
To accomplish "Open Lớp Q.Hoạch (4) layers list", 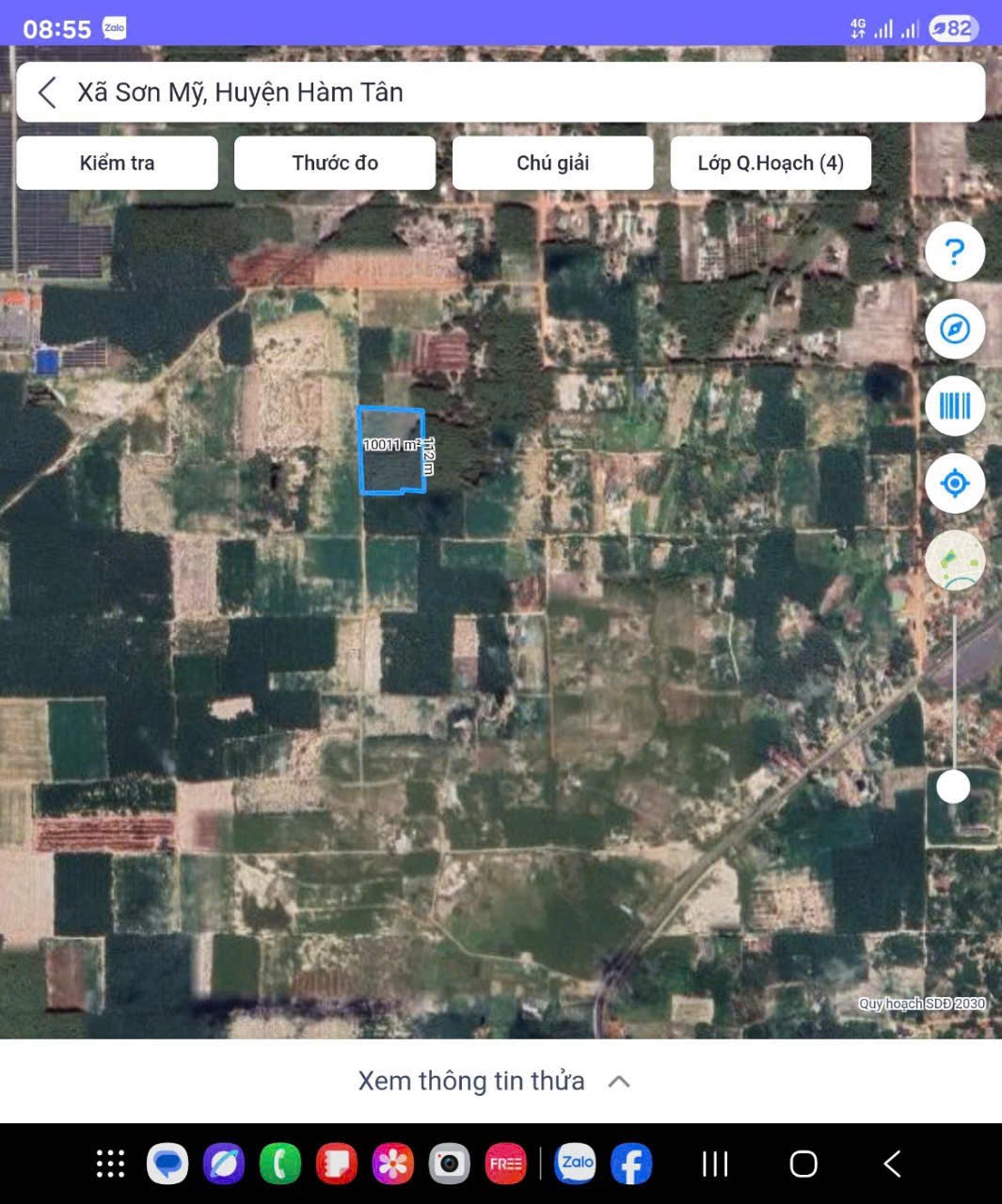I will 771,163.
